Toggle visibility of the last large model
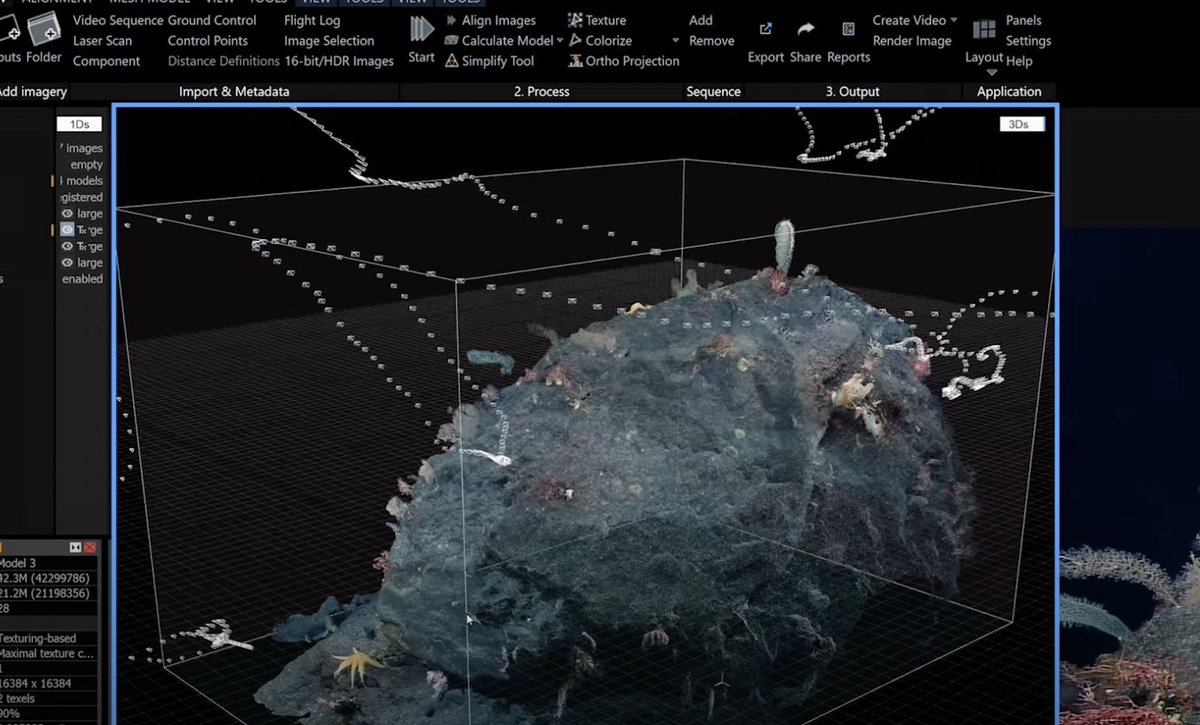This screenshot has width=1200, height=725. coord(67,263)
